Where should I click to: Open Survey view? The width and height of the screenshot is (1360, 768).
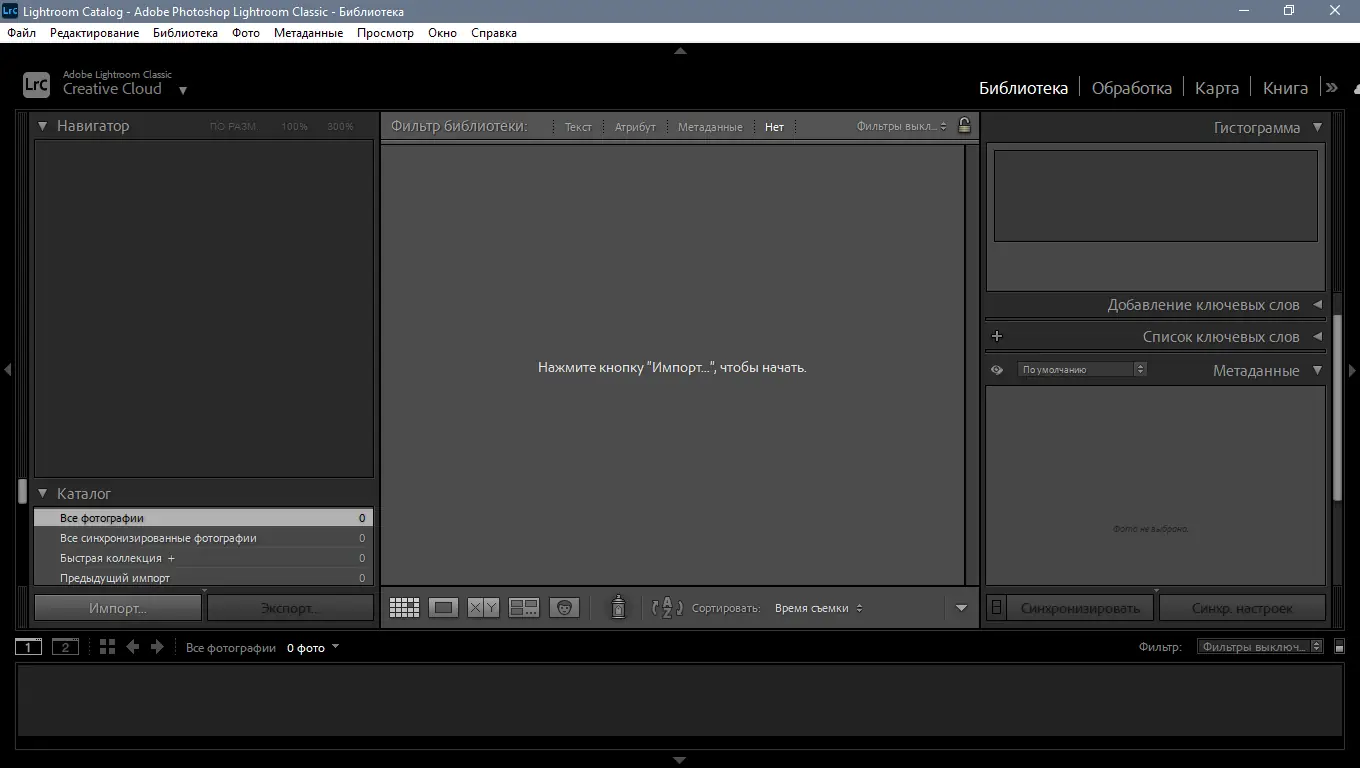pyautogui.click(x=524, y=608)
